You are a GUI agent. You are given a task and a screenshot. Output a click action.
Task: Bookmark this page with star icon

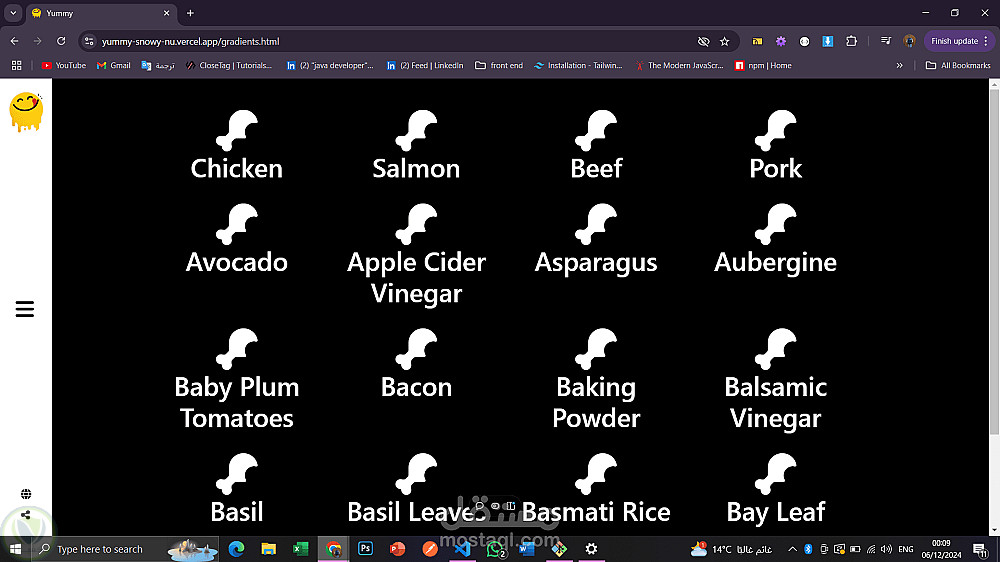[x=724, y=41]
